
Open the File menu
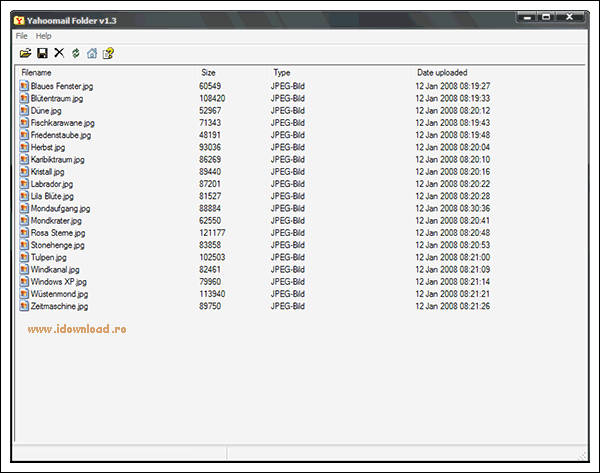coord(22,36)
